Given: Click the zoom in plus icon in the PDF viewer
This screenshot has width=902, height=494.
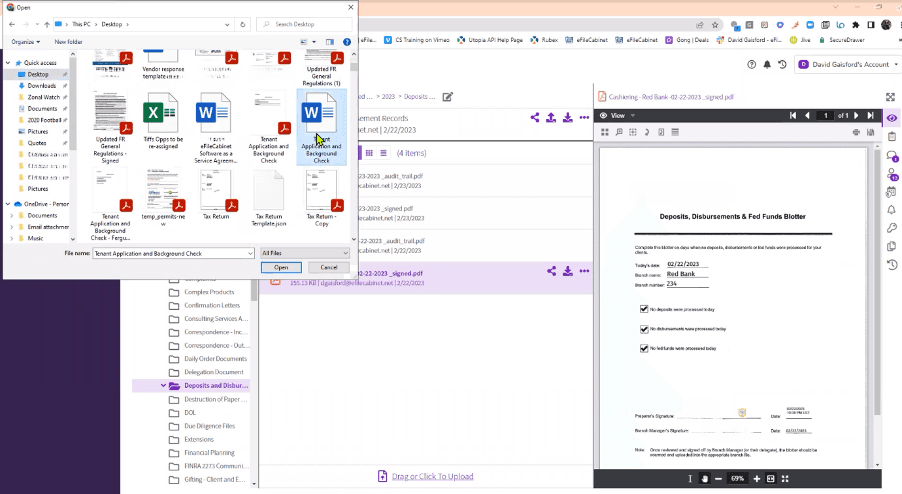Looking at the screenshot, I should (756, 479).
